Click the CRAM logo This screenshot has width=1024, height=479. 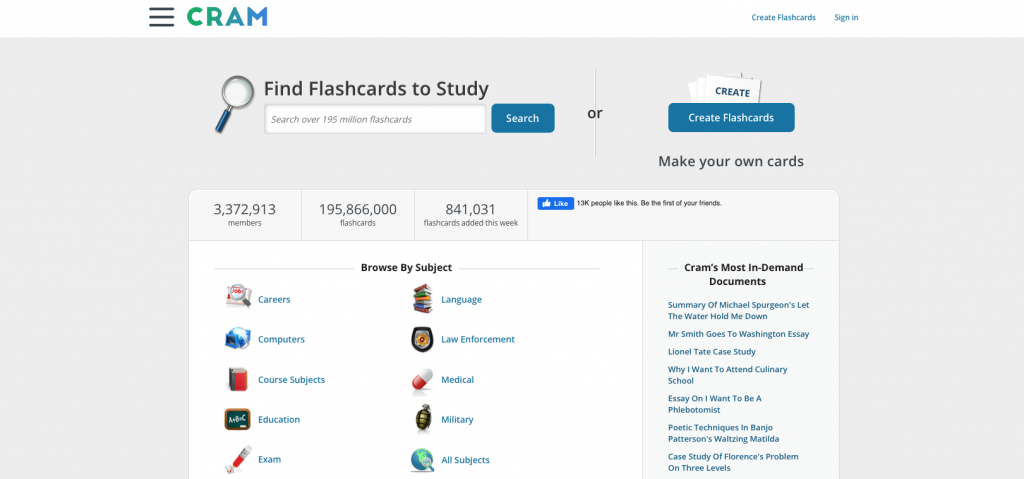coord(227,17)
